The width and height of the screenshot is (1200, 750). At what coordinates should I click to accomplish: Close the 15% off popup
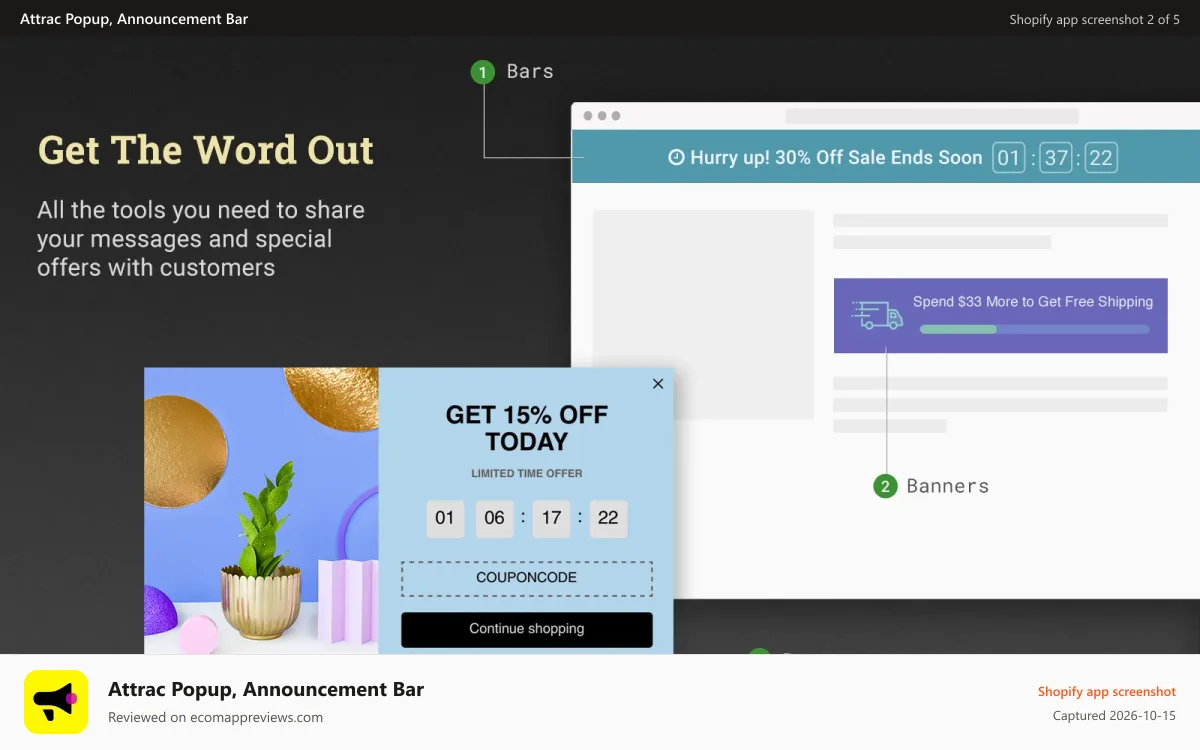pos(657,383)
